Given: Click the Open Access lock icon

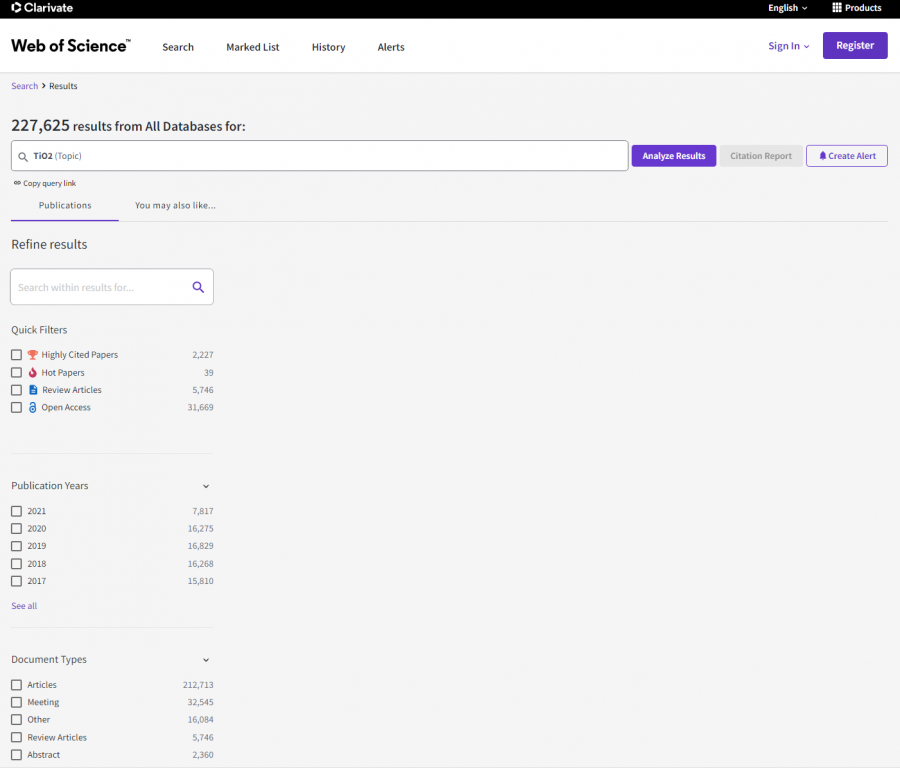Looking at the screenshot, I should [33, 408].
